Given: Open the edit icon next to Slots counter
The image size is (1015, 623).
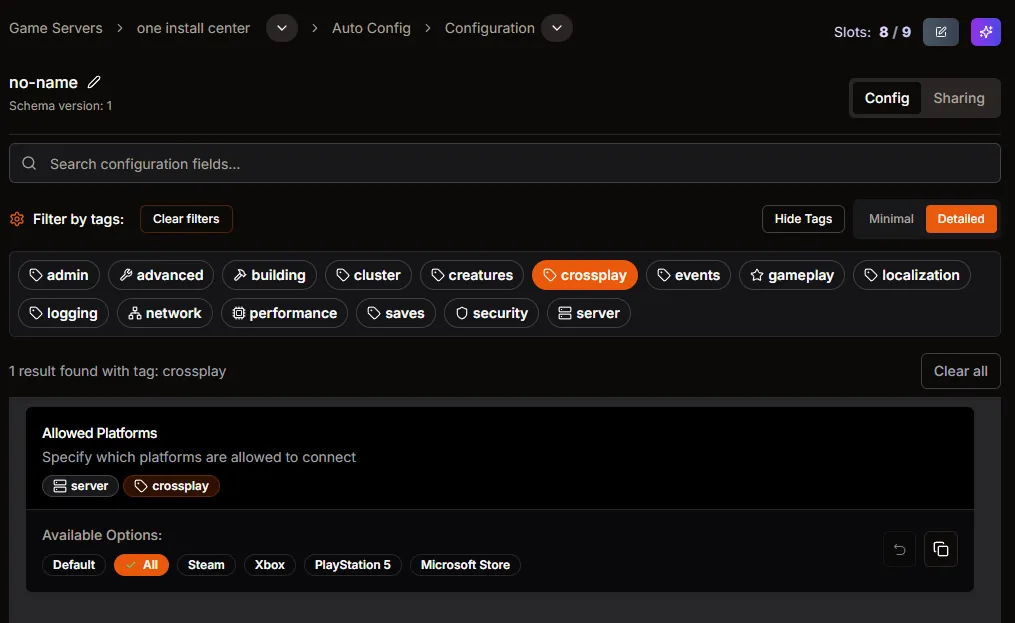Looking at the screenshot, I should coord(940,31).
